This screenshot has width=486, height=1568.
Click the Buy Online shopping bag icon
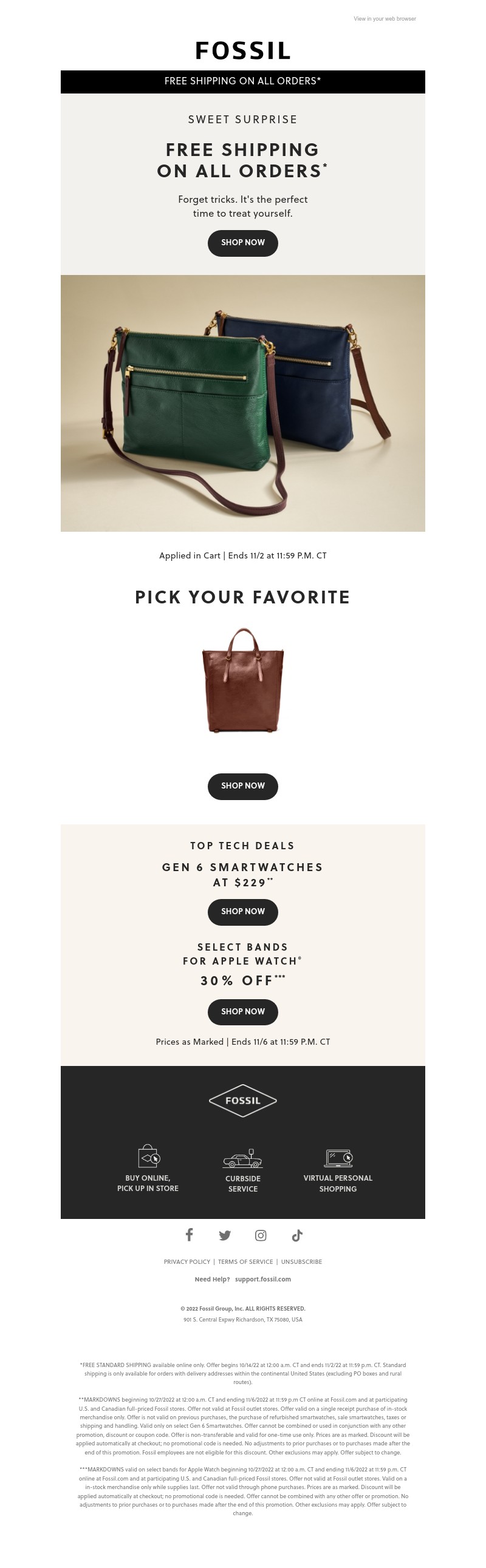[148, 1155]
